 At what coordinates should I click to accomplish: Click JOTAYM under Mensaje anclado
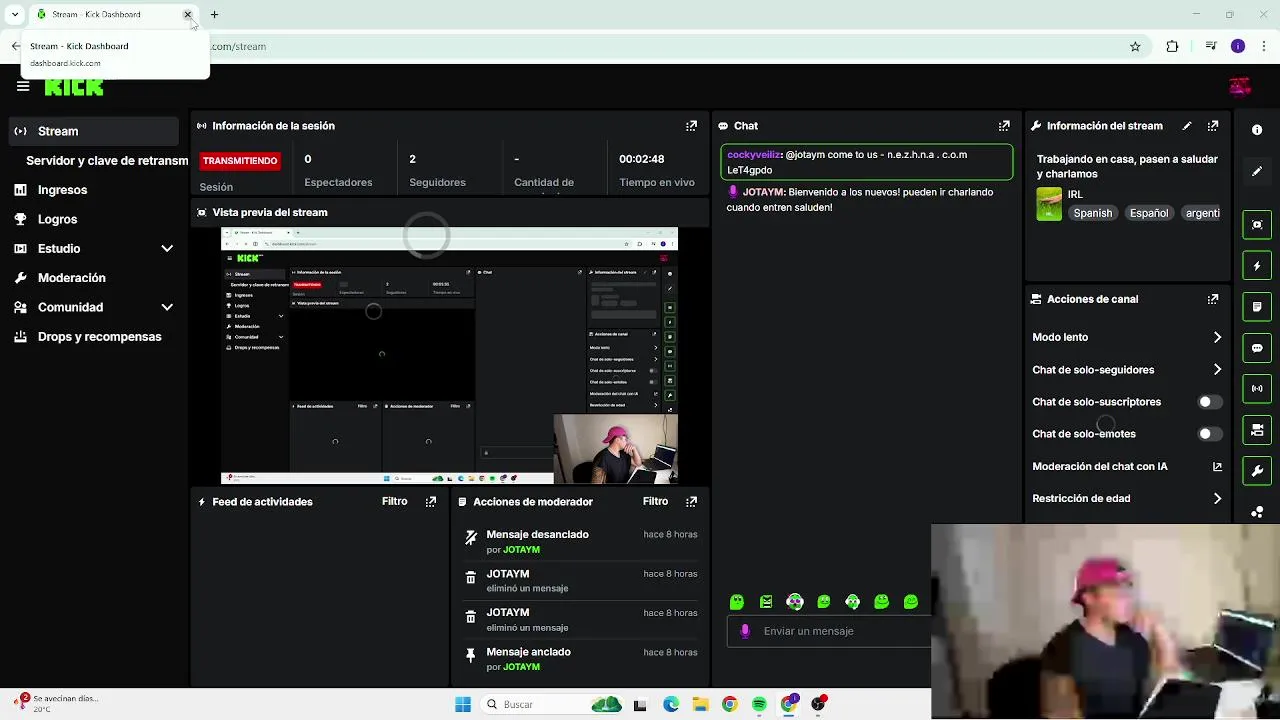pyautogui.click(x=521, y=667)
